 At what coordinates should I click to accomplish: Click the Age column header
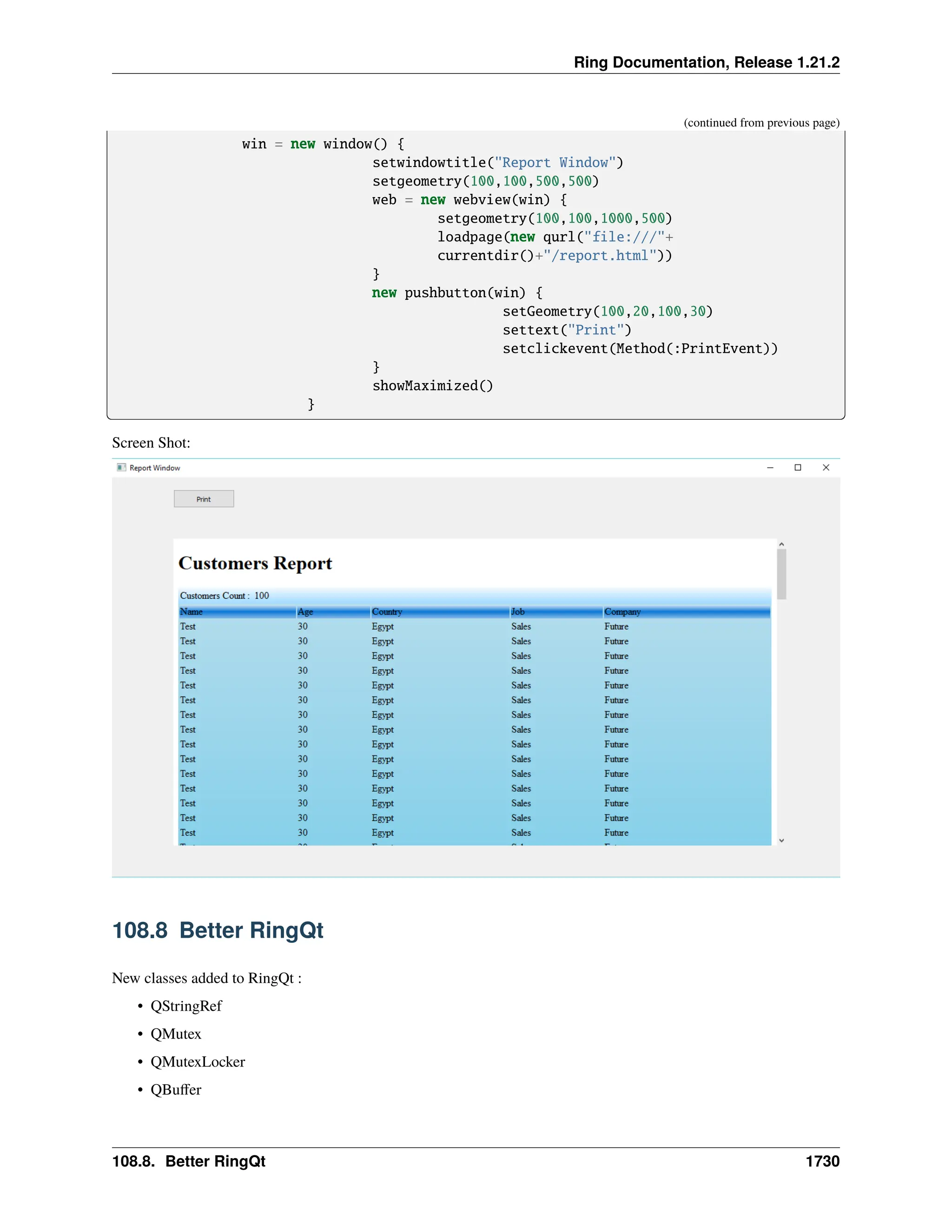click(x=305, y=611)
